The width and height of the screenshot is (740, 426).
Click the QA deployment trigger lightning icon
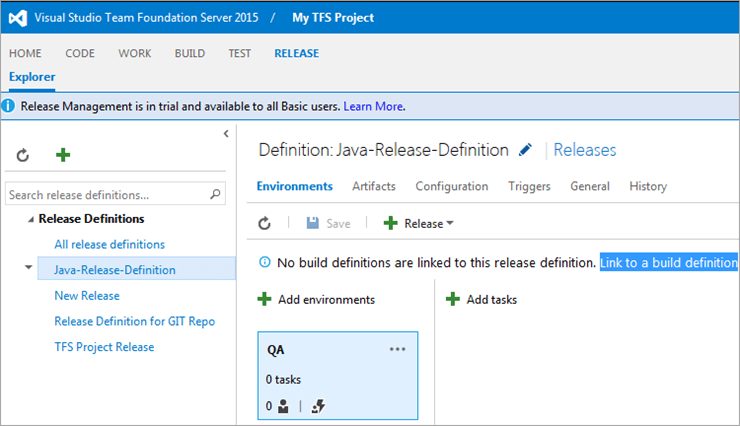[318, 406]
